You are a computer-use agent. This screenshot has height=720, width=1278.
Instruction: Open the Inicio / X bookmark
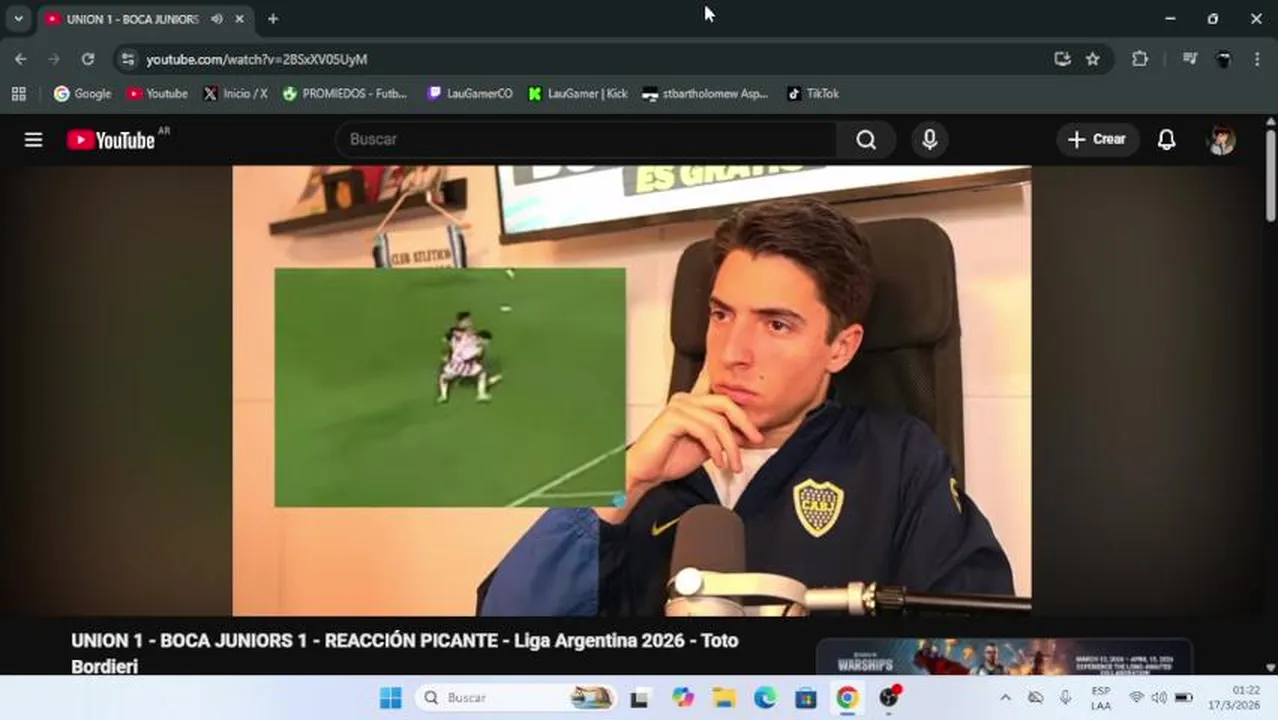(x=235, y=94)
